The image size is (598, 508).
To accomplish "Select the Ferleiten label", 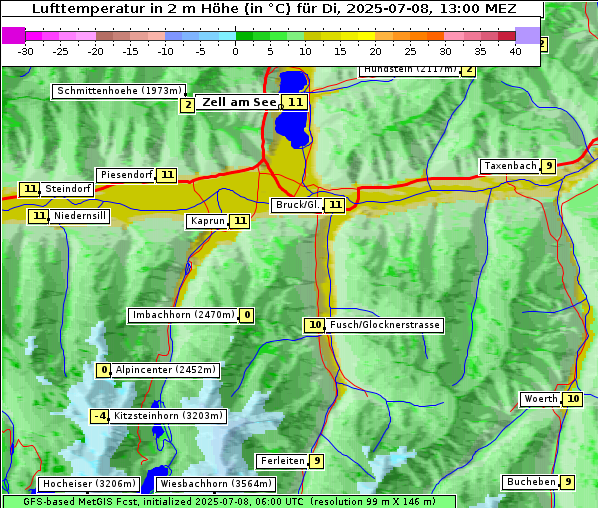I will click(283, 461).
